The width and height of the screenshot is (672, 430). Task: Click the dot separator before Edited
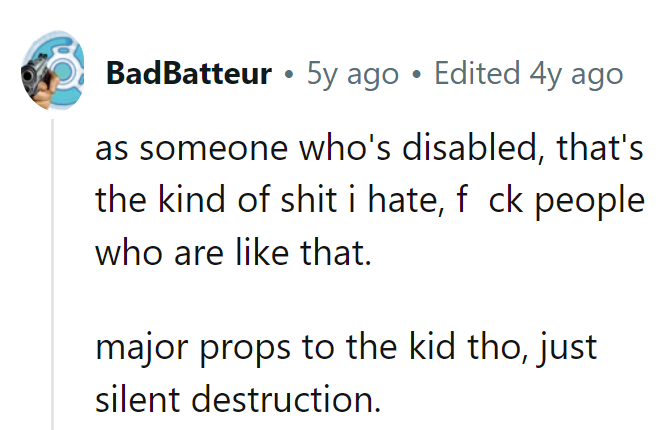pyautogui.click(x=416, y=75)
